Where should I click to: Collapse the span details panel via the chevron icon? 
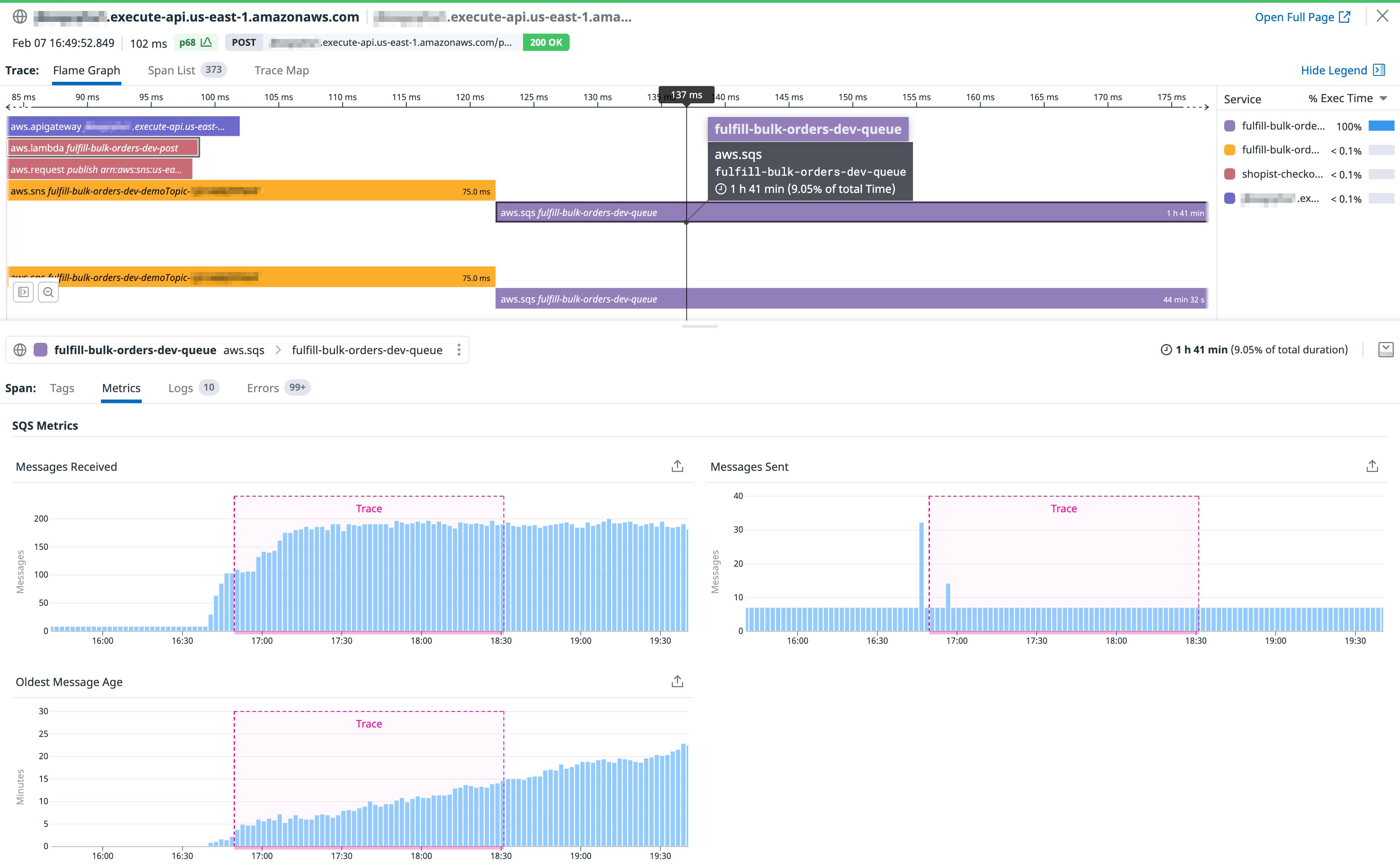click(1386, 349)
